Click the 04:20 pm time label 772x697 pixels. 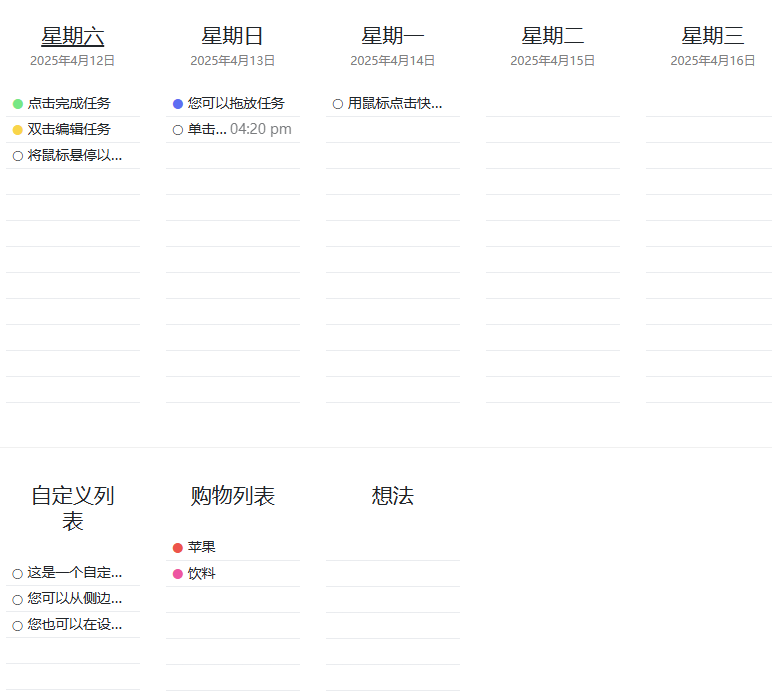point(261,129)
